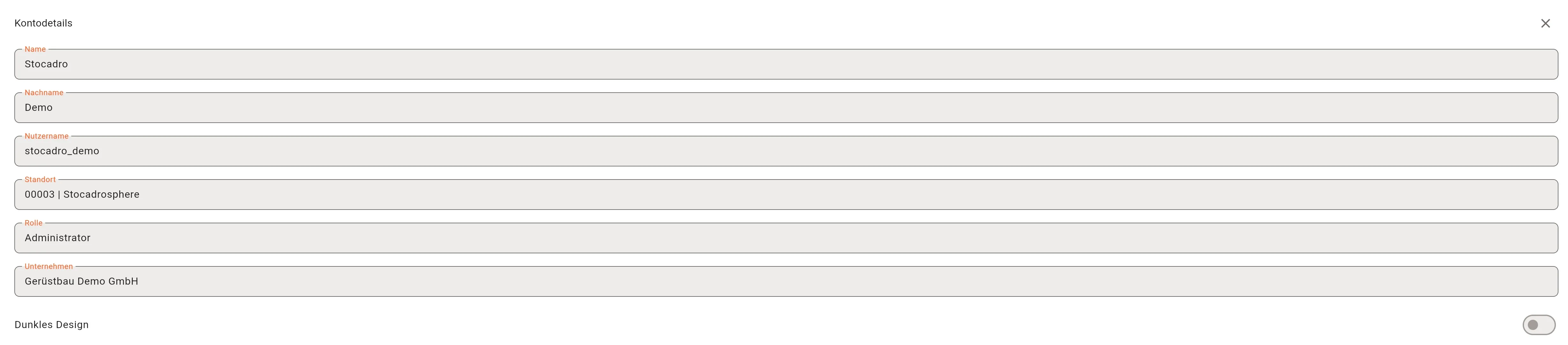Viewport: 1568px width, 345px height.
Task: Click the orange Name floating label
Action: point(35,50)
